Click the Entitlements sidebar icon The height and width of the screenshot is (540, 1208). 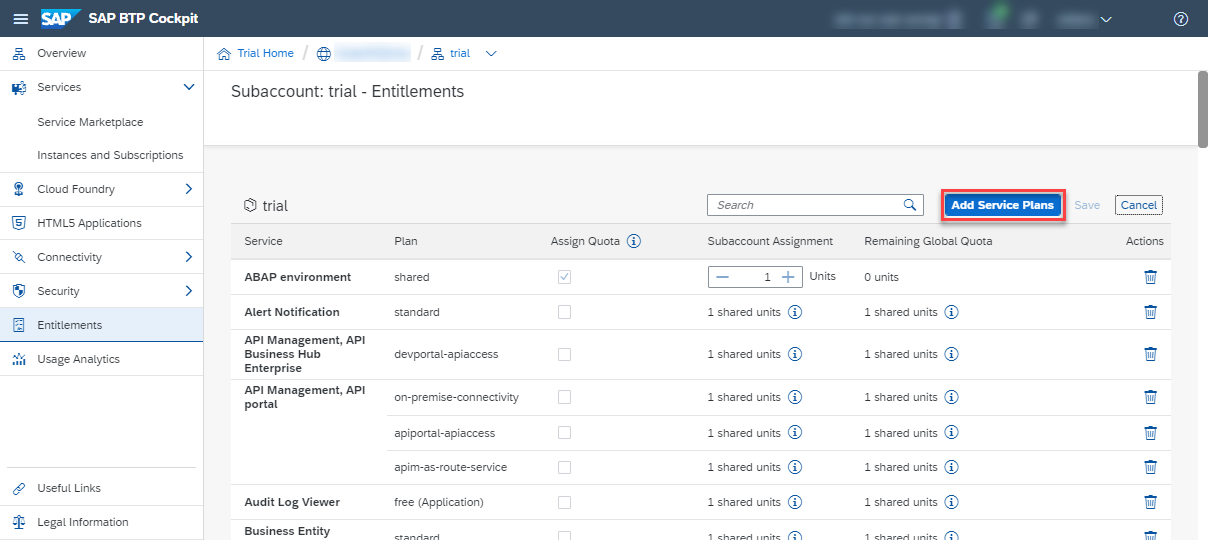tap(18, 325)
